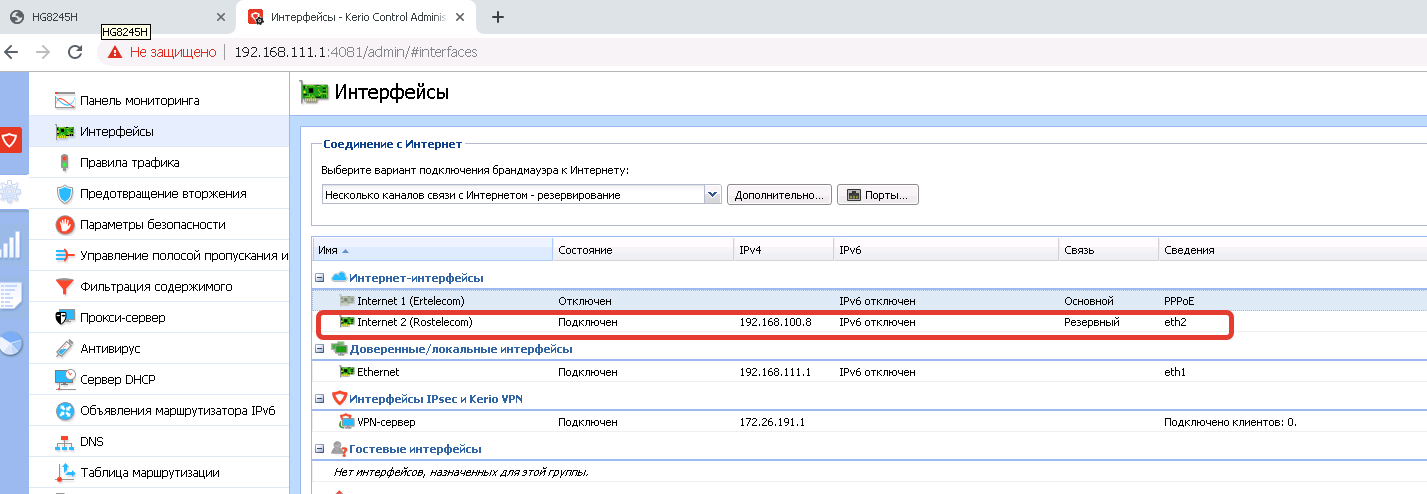Open the Таблица маршрутизации icon
The width and height of the screenshot is (1427, 494).
click(x=65, y=473)
